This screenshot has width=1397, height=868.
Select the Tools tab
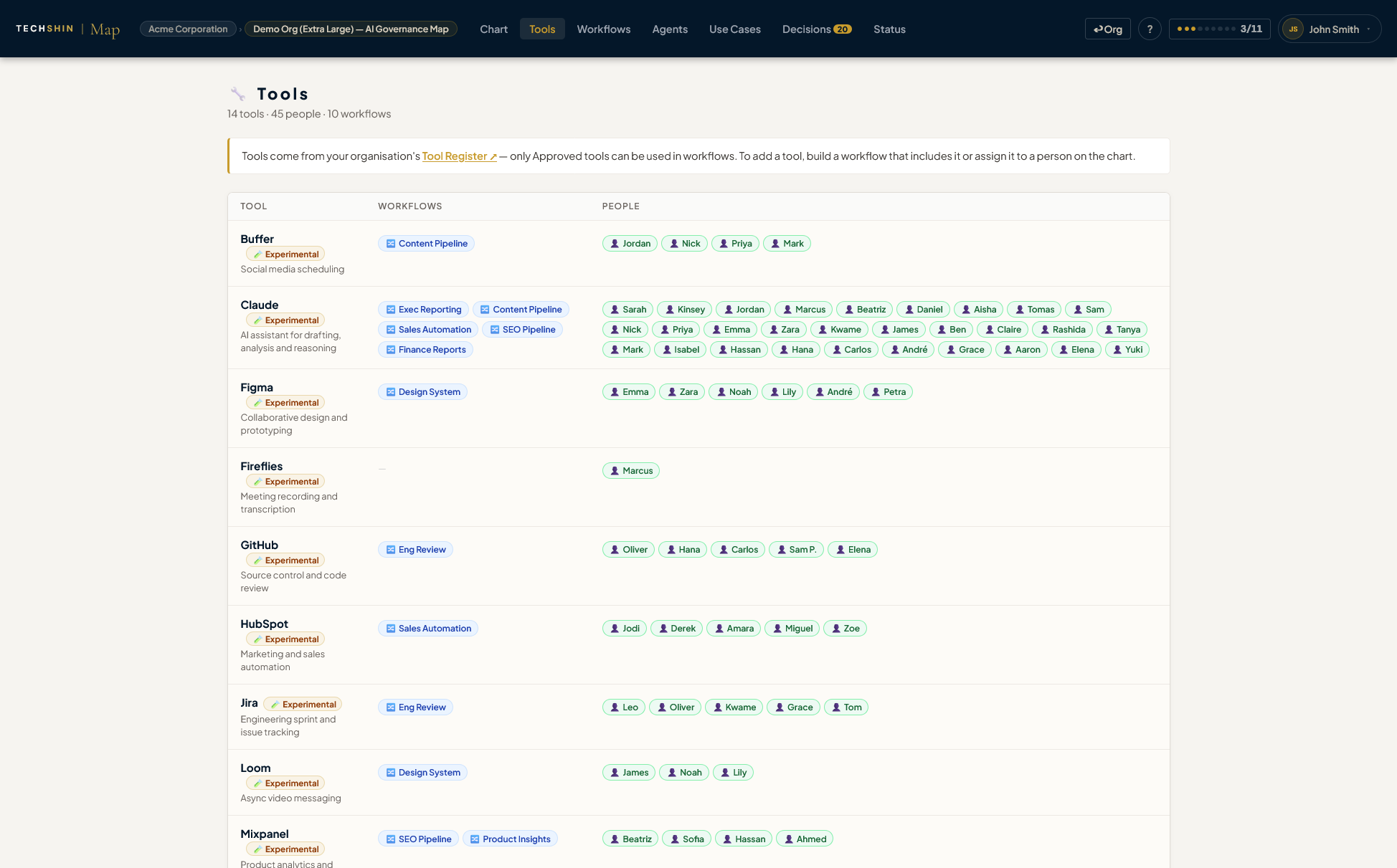(542, 29)
